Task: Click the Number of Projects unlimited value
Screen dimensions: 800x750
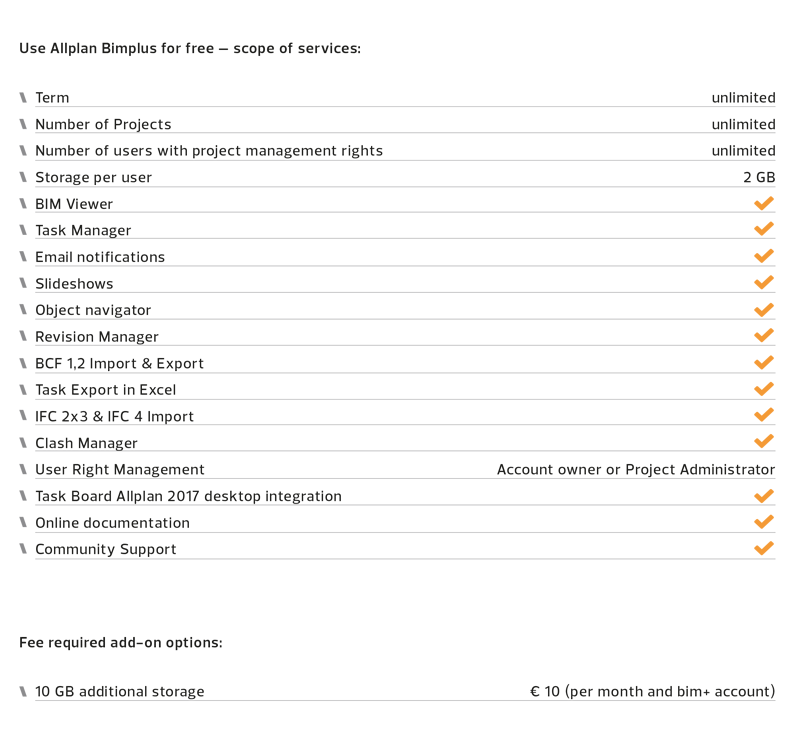Action: click(743, 124)
